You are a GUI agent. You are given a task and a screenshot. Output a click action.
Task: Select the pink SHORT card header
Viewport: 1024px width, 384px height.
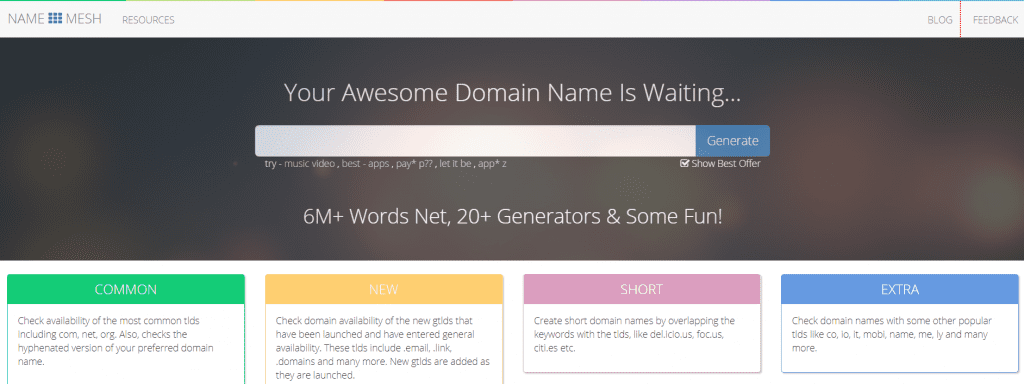[x=642, y=289]
